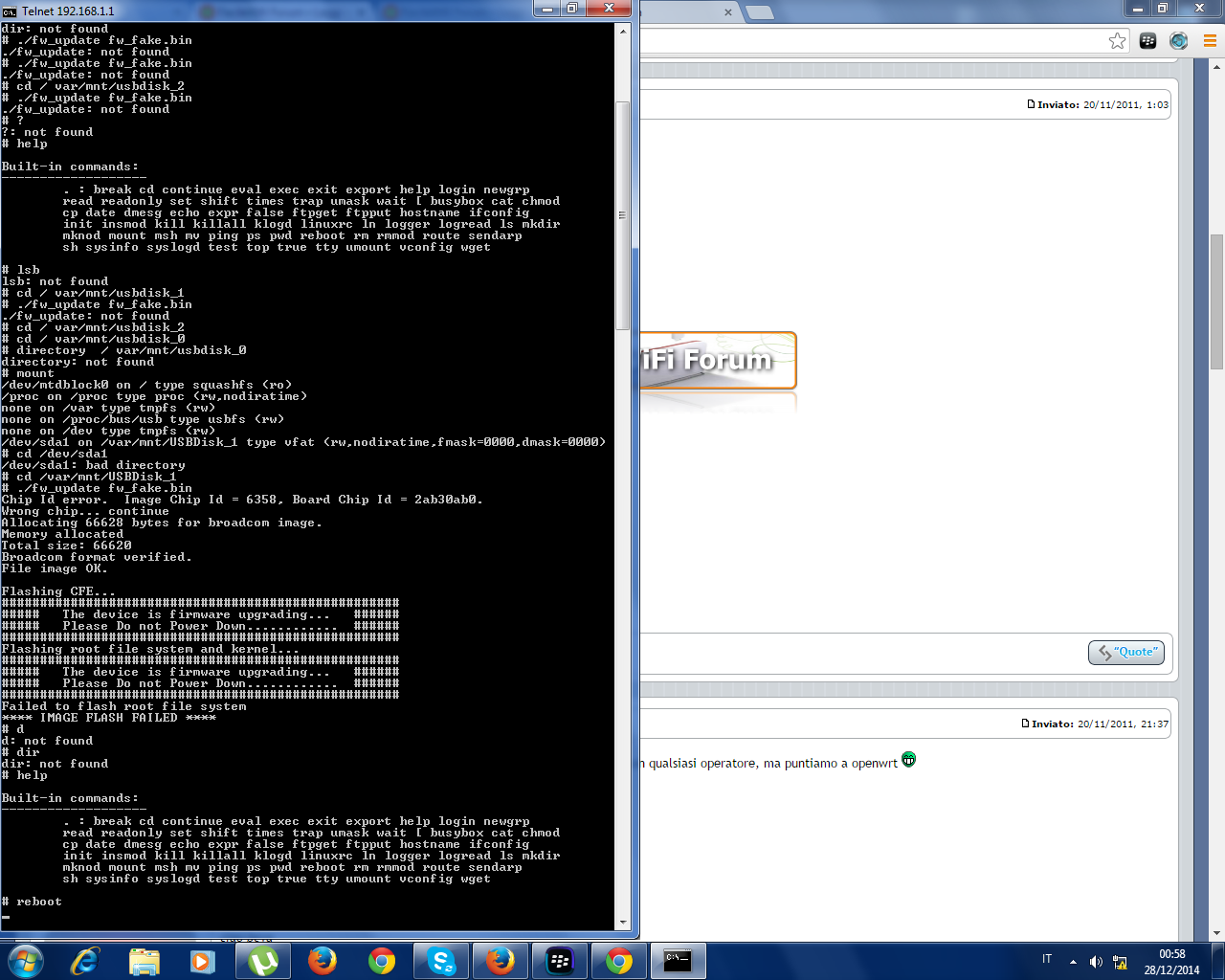This screenshot has width=1225, height=980.
Task: Click the BlackBerry extension icon in Chrome toolbar
Action: coord(1148,40)
